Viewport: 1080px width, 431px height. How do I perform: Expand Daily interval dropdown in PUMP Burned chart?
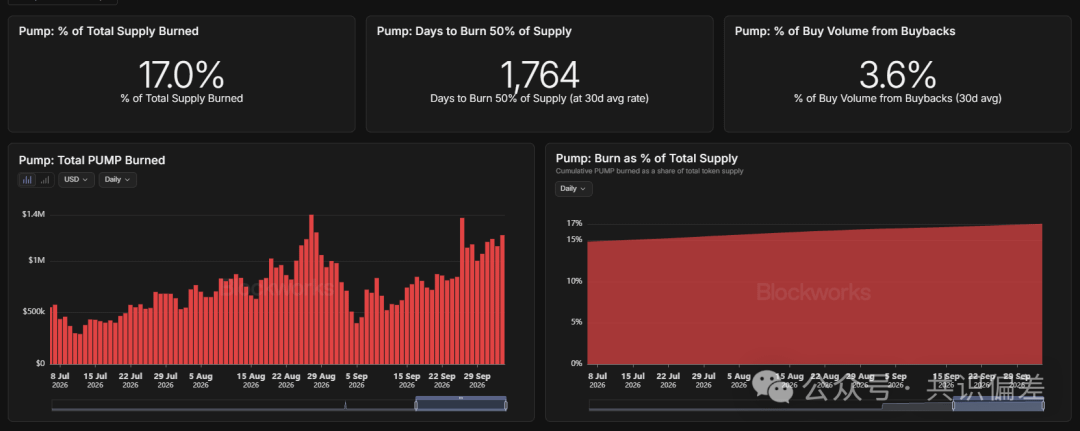[x=117, y=180]
